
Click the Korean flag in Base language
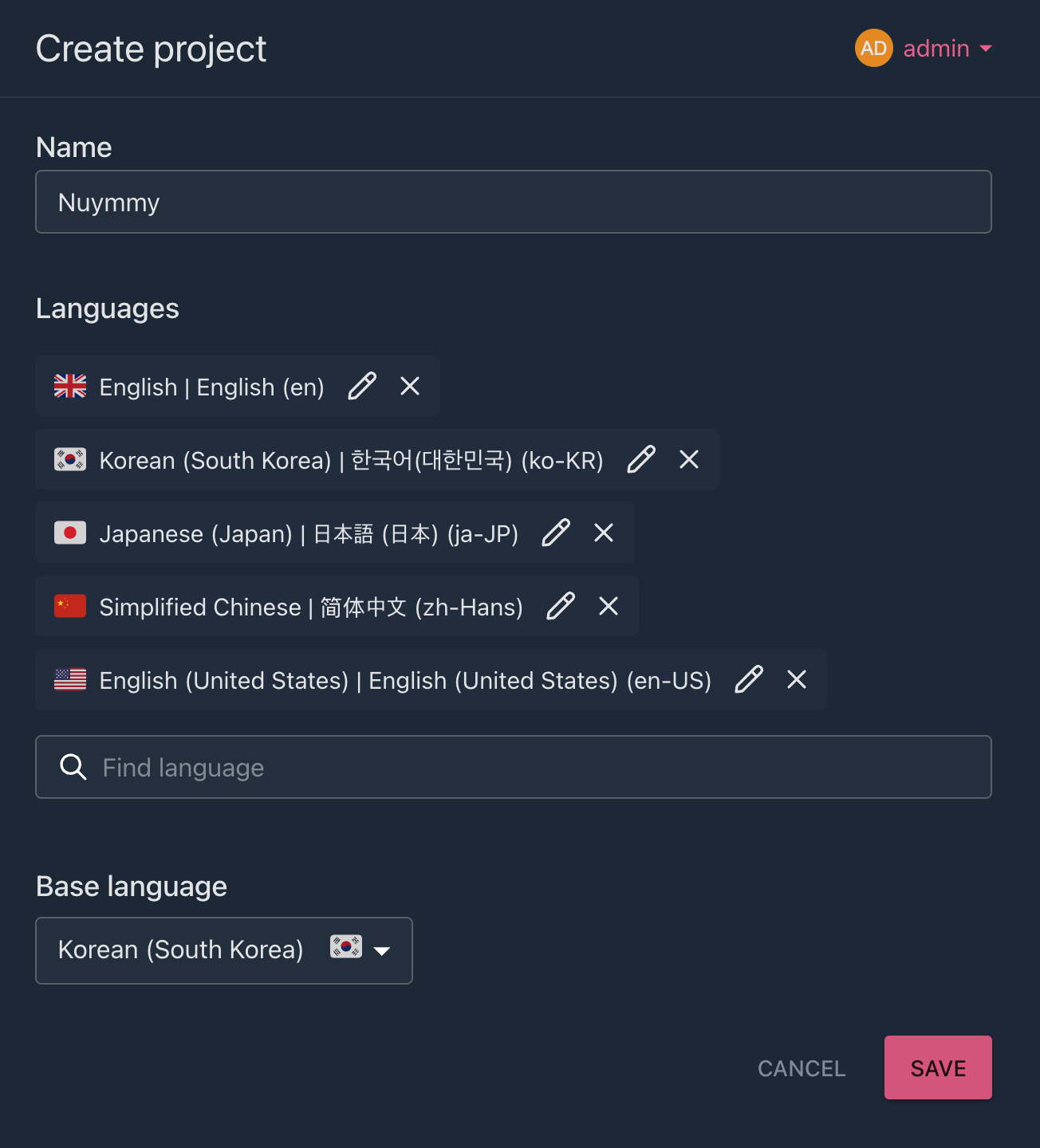tap(346, 946)
